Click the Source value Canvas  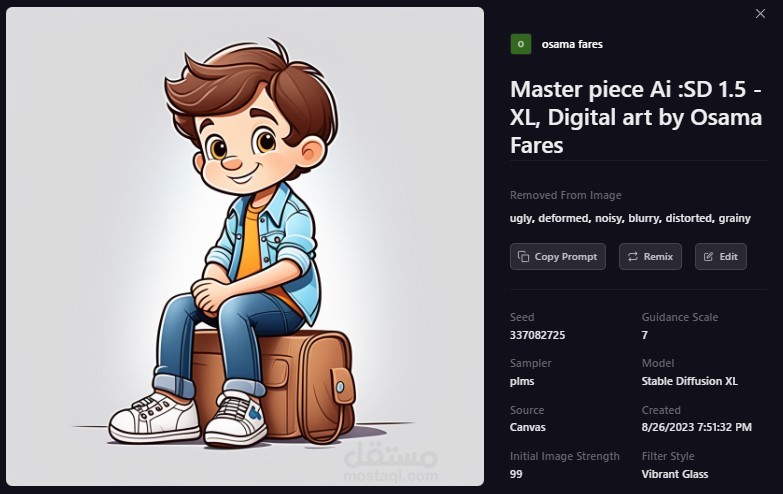click(527, 427)
